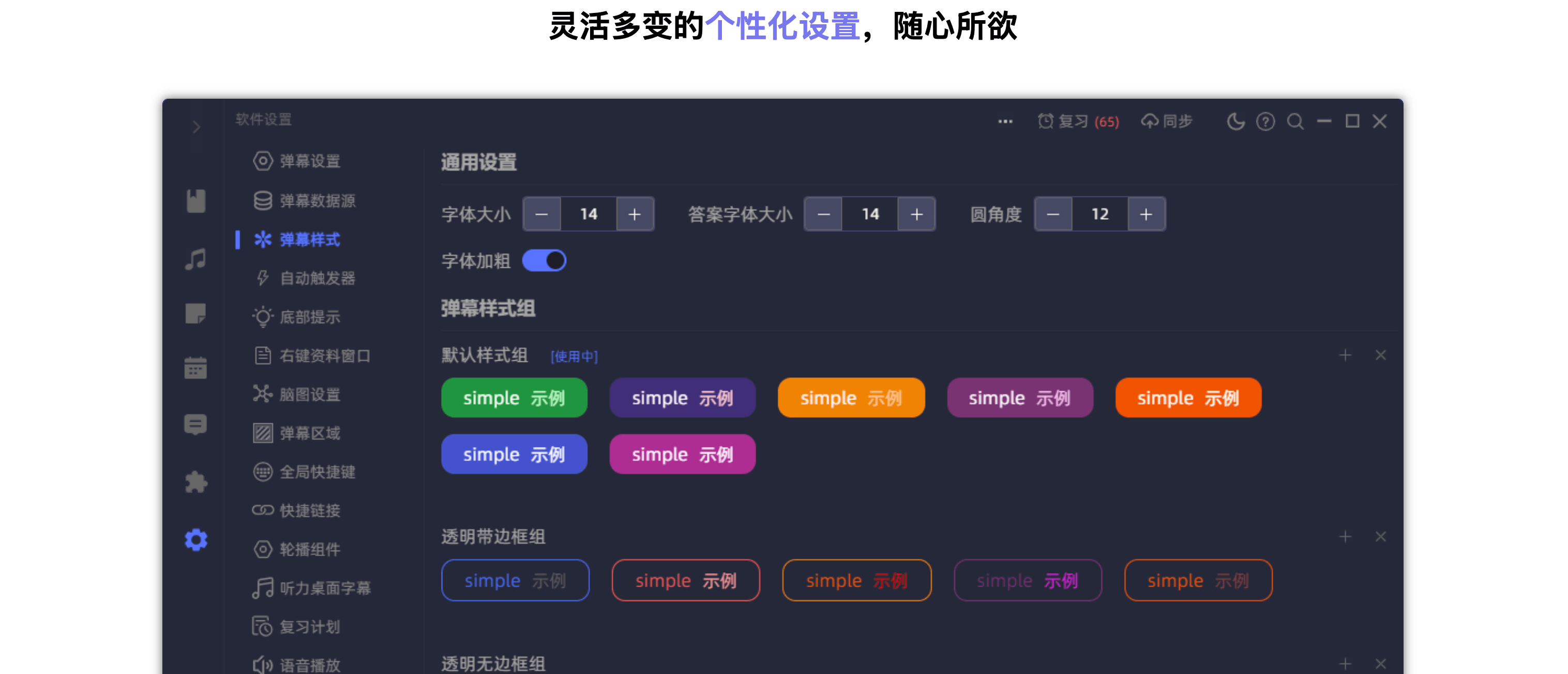Open the puzzle plugin sidebar icon
Screen dimensions: 1568x674
tap(196, 482)
